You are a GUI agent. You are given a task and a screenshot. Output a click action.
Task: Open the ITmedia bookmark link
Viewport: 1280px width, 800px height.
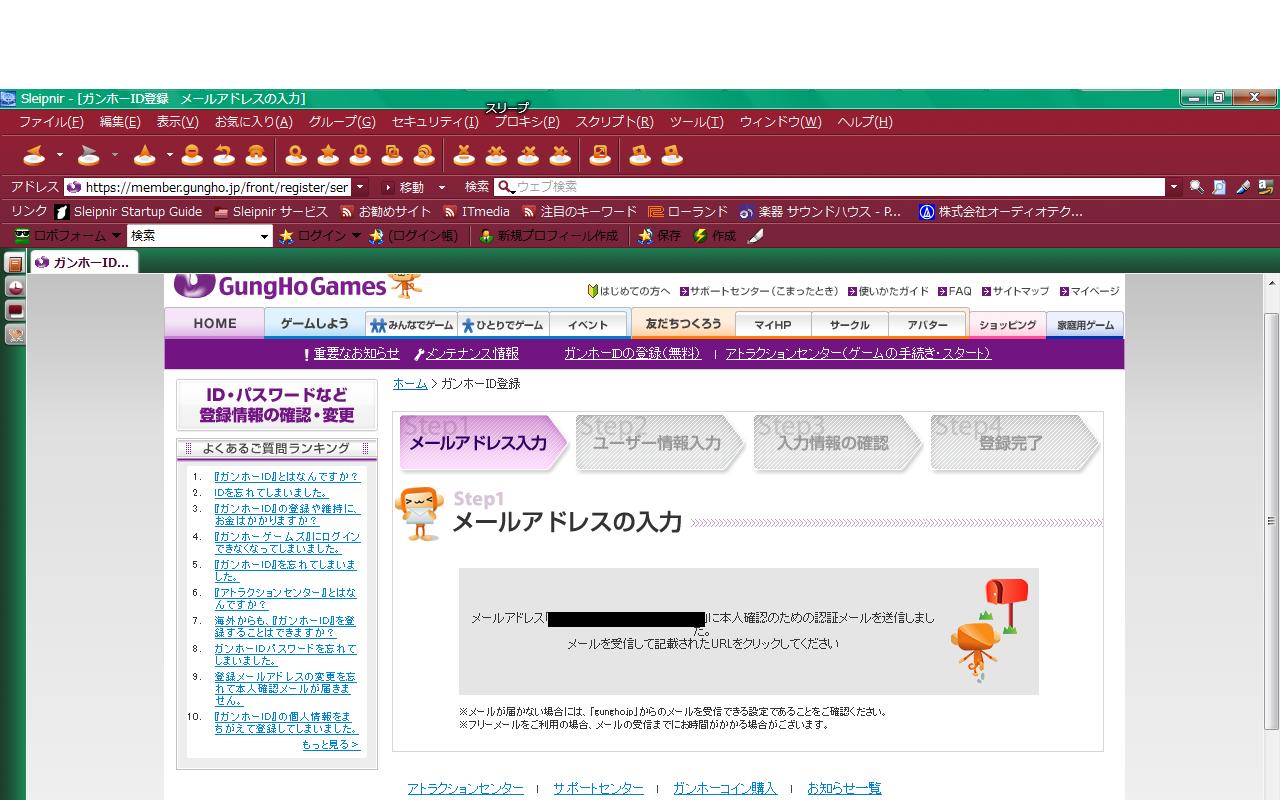476,212
